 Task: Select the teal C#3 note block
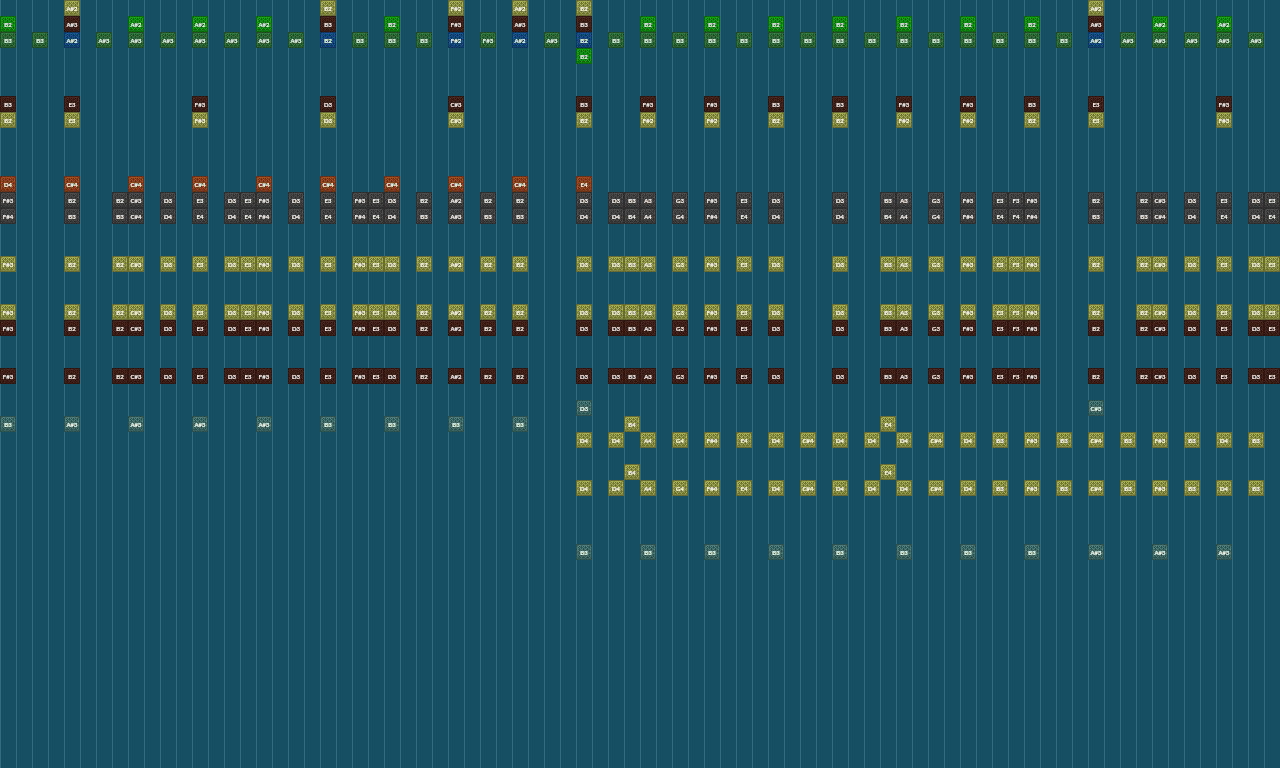pyautogui.click(x=1096, y=408)
